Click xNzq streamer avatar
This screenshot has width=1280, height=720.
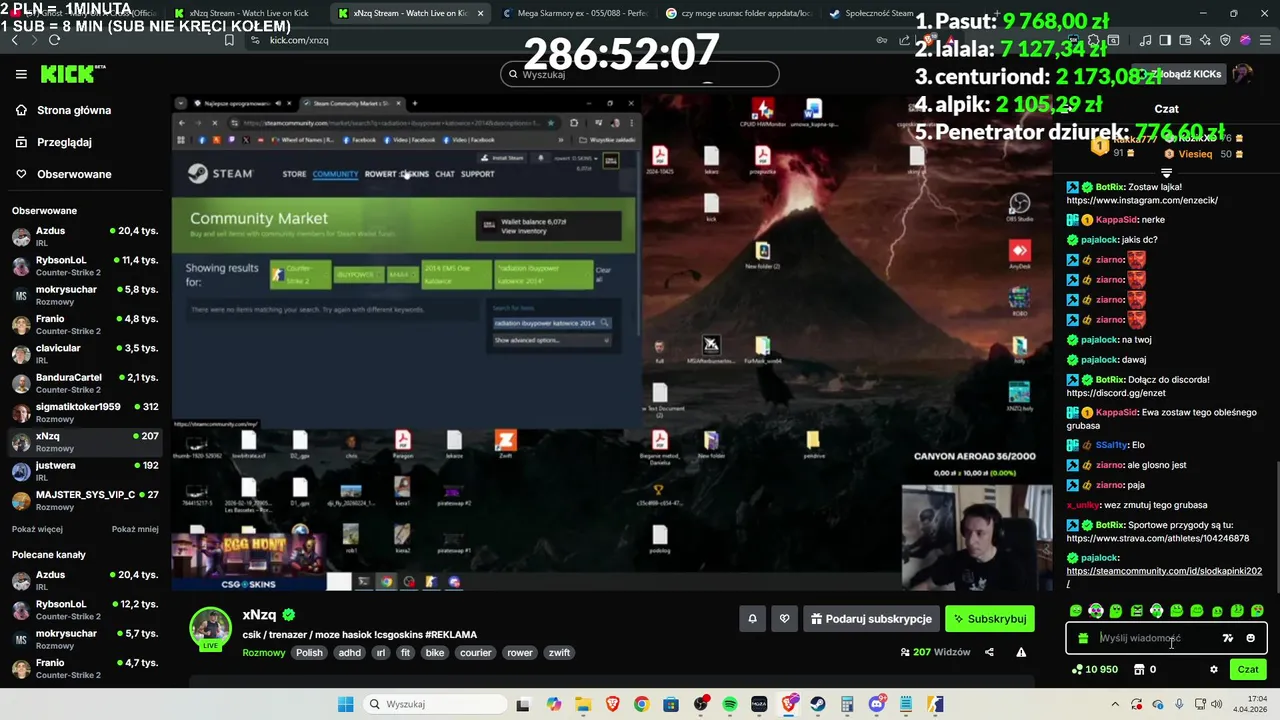(211, 628)
